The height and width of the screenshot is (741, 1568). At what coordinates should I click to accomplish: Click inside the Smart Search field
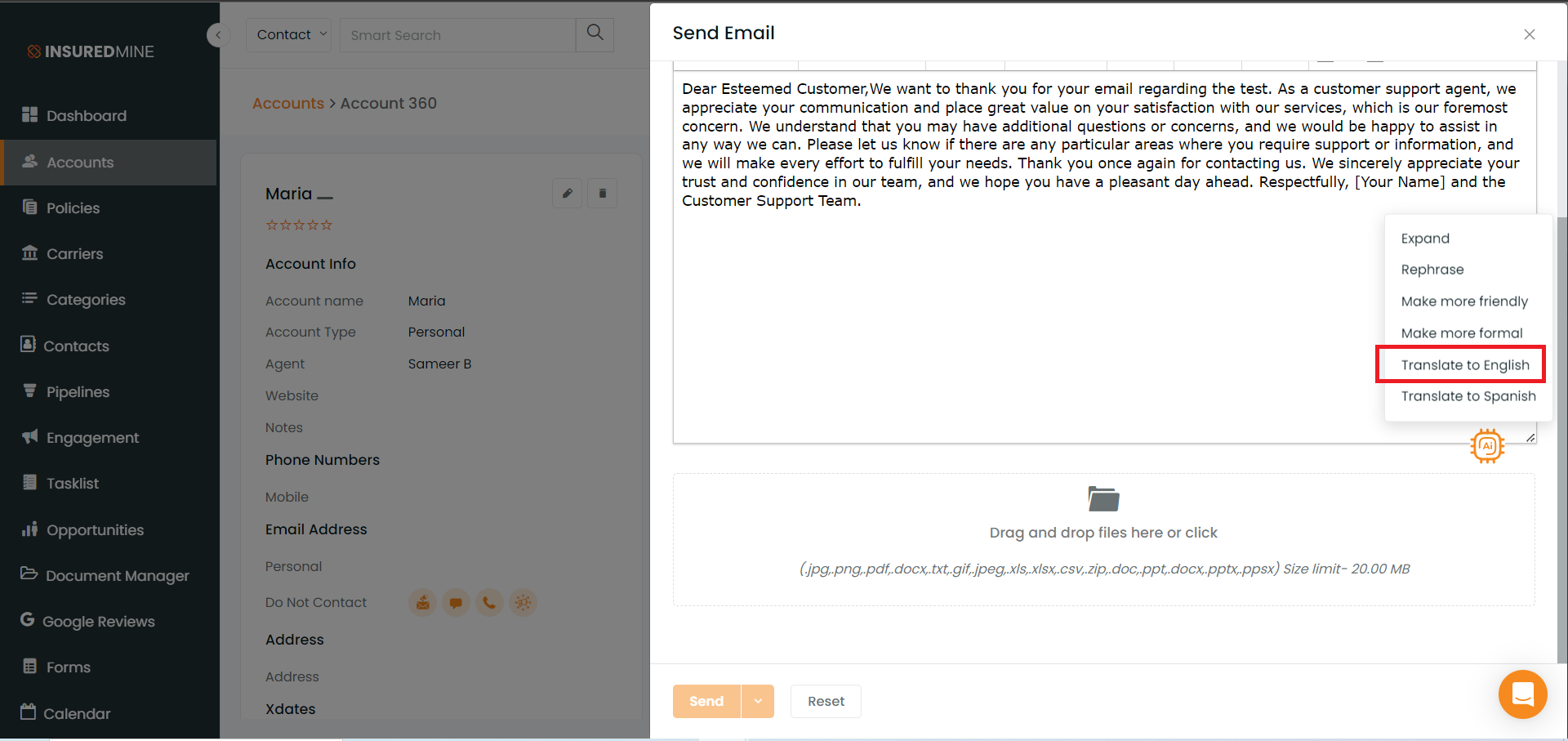457,35
